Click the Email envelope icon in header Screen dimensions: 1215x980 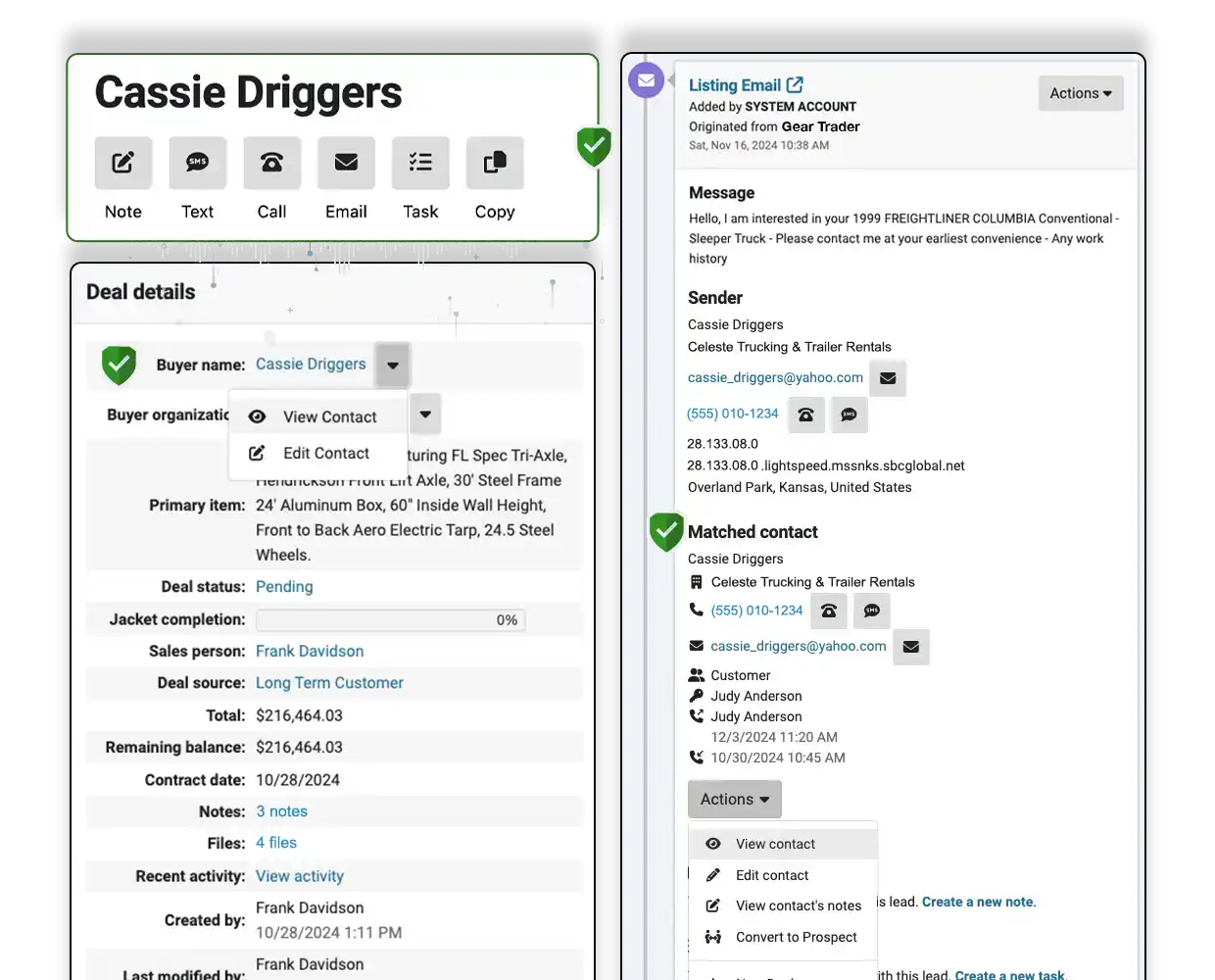[x=346, y=163]
